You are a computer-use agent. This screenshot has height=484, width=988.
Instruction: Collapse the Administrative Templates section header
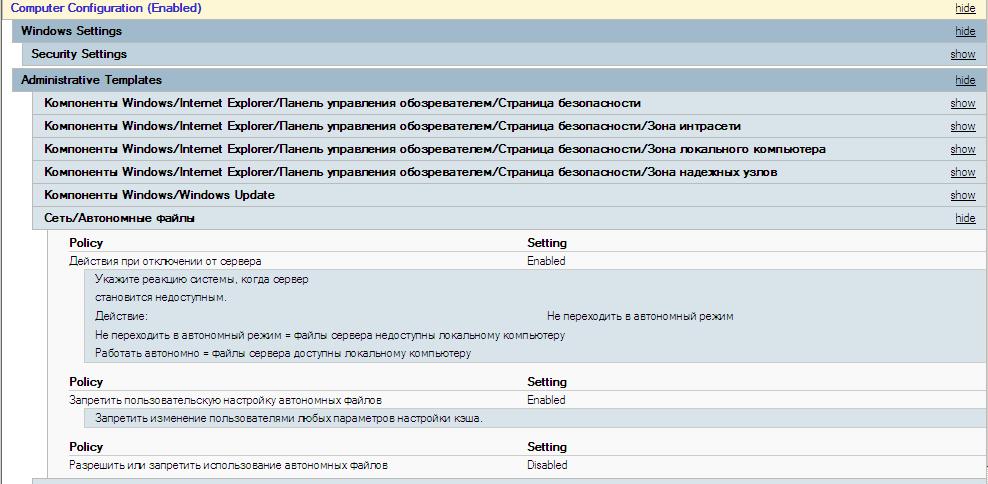[91, 80]
